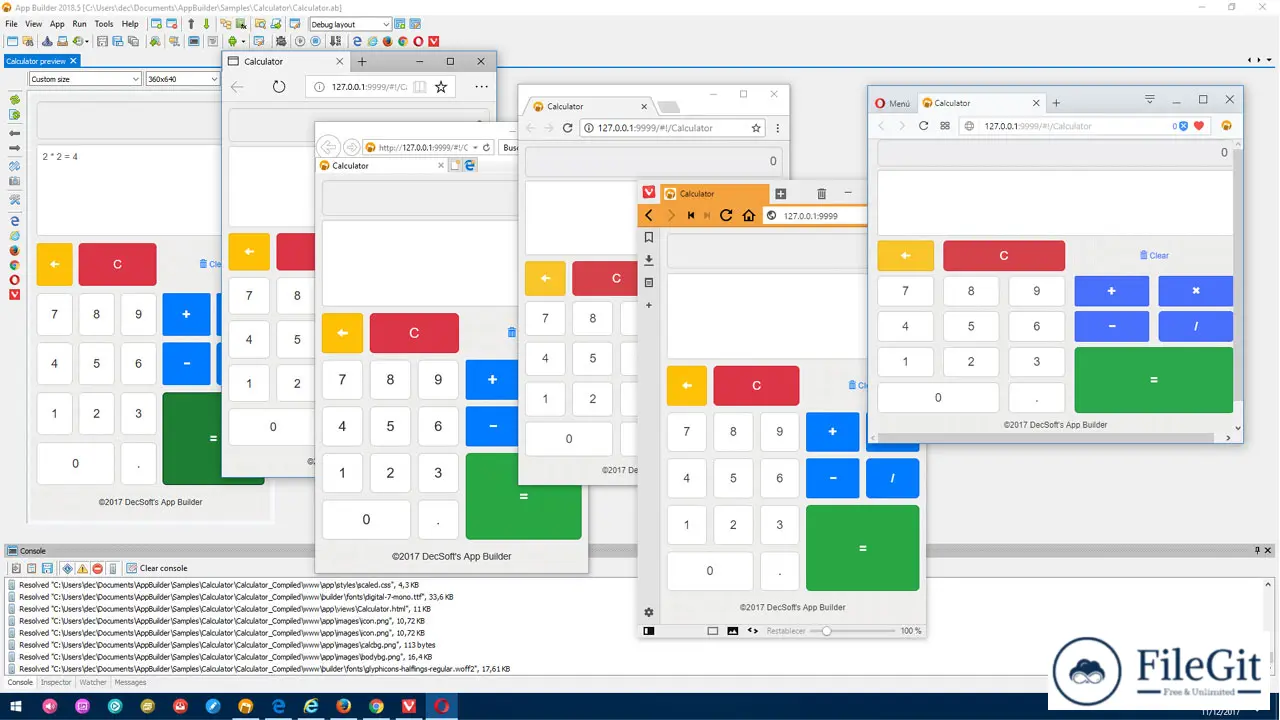Click the Chrome address bar
The width and height of the screenshot is (1280, 720).
[672, 128]
